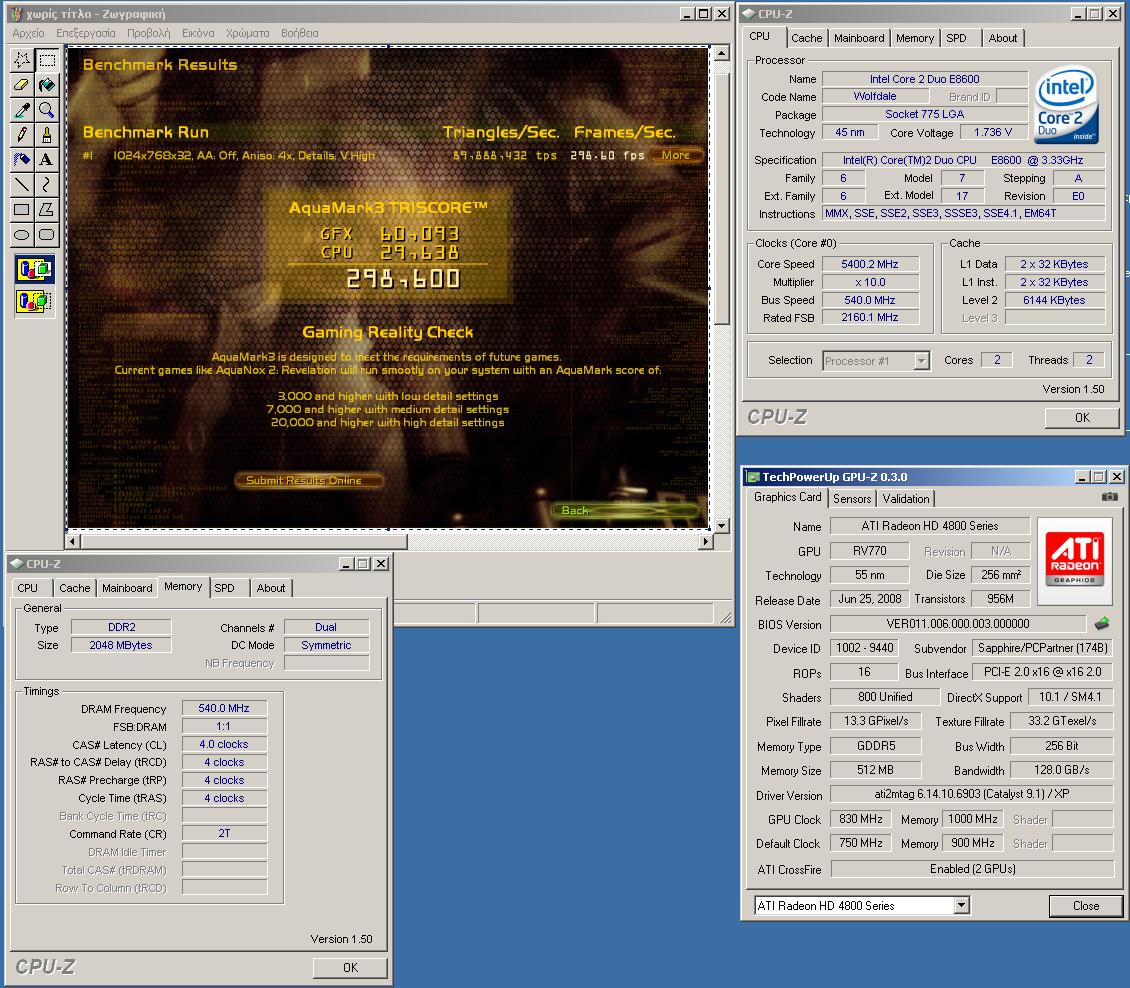Pick the Rectangle shape tool

[x=22, y=210]
